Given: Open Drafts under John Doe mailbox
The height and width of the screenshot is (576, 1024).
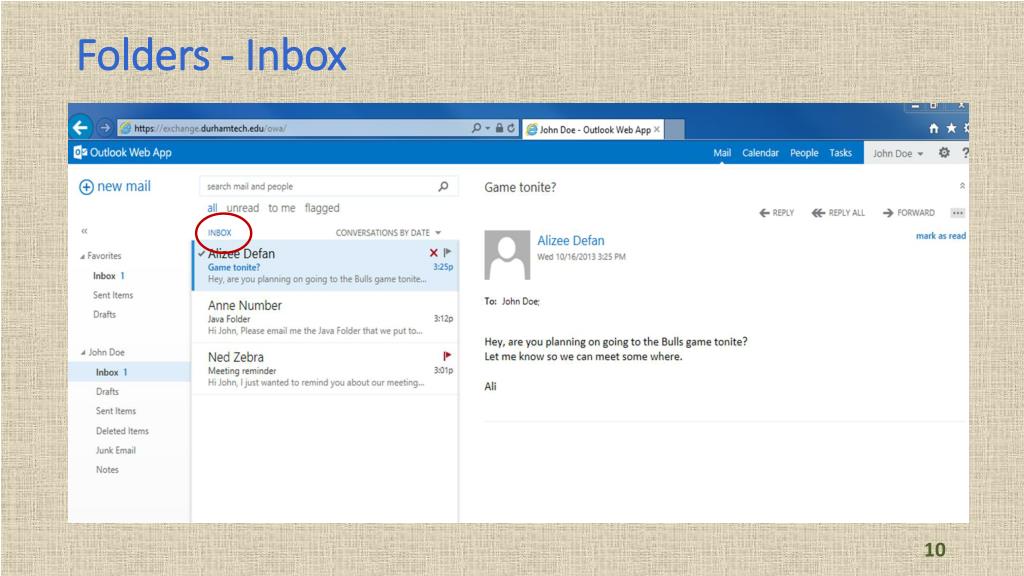Looking at the screenshot, I should pos(107,391).
